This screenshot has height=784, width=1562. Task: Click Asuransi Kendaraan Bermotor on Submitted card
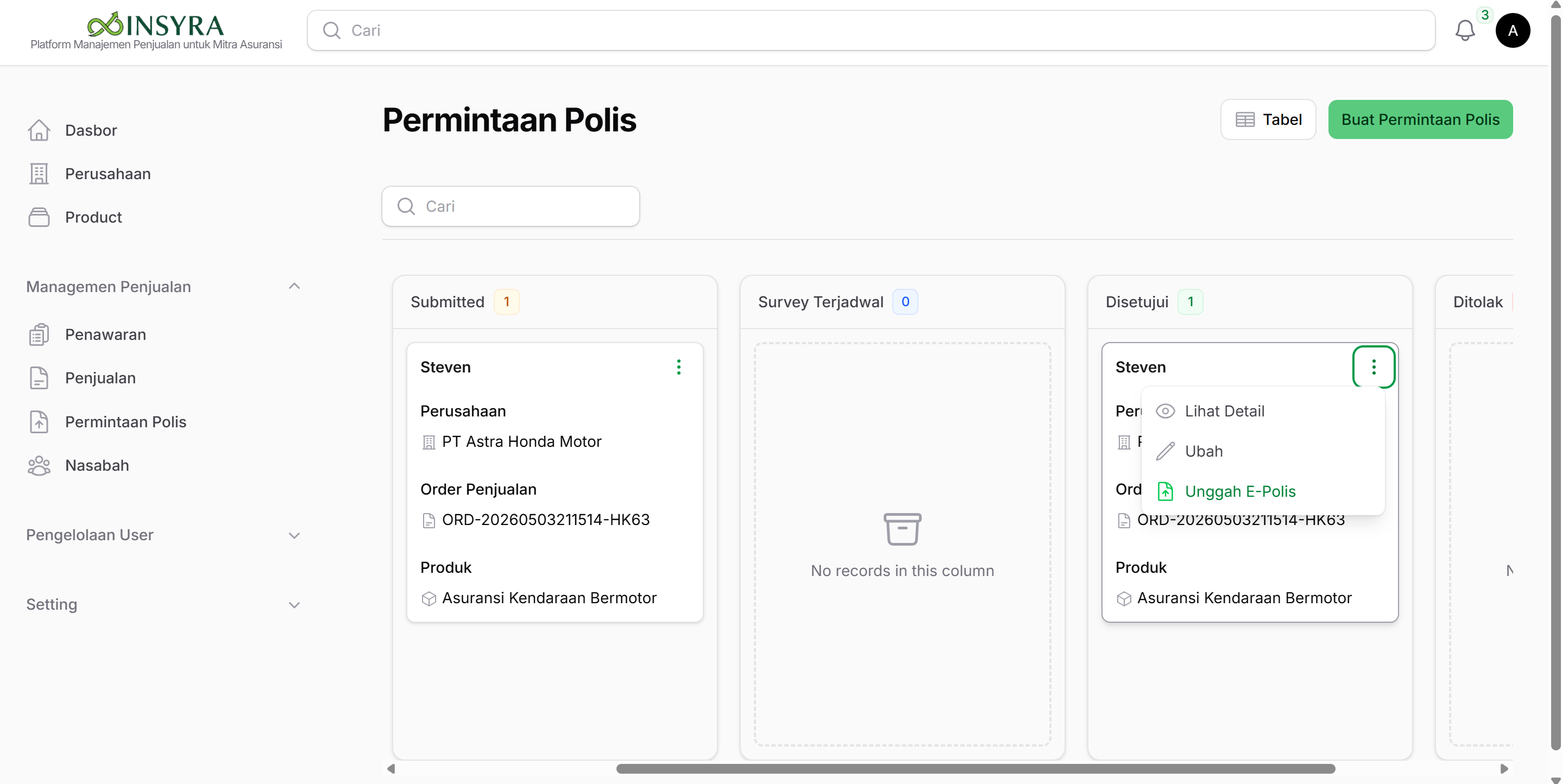[x=550, y=598]
